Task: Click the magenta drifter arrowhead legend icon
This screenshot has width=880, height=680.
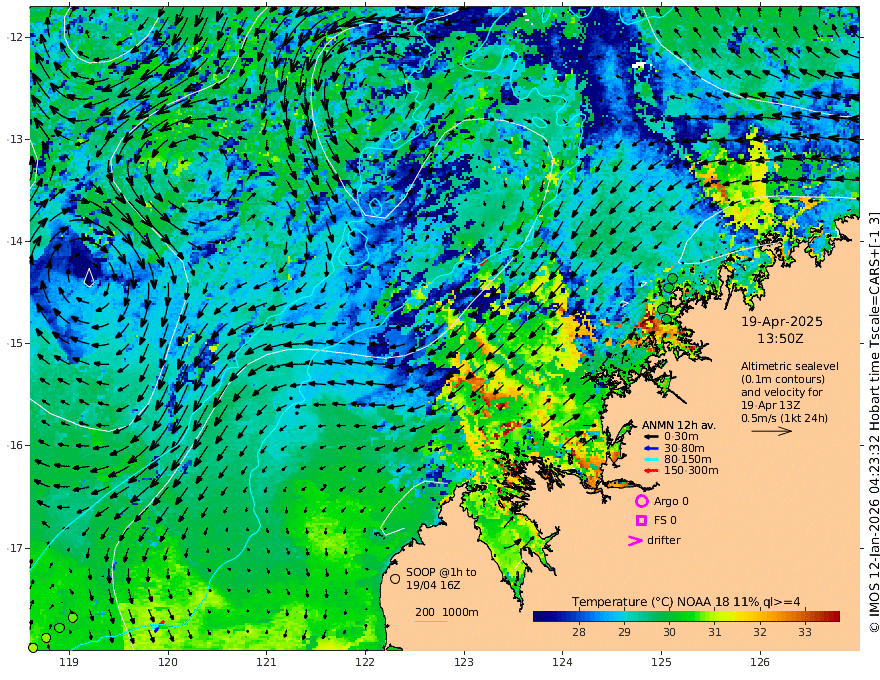Action: pos(635,540)
